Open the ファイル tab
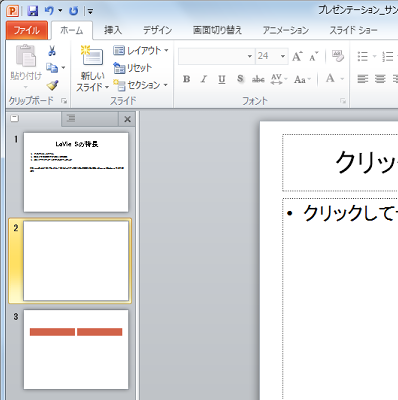The image size is (398, 400). click(x=27, y=30)
